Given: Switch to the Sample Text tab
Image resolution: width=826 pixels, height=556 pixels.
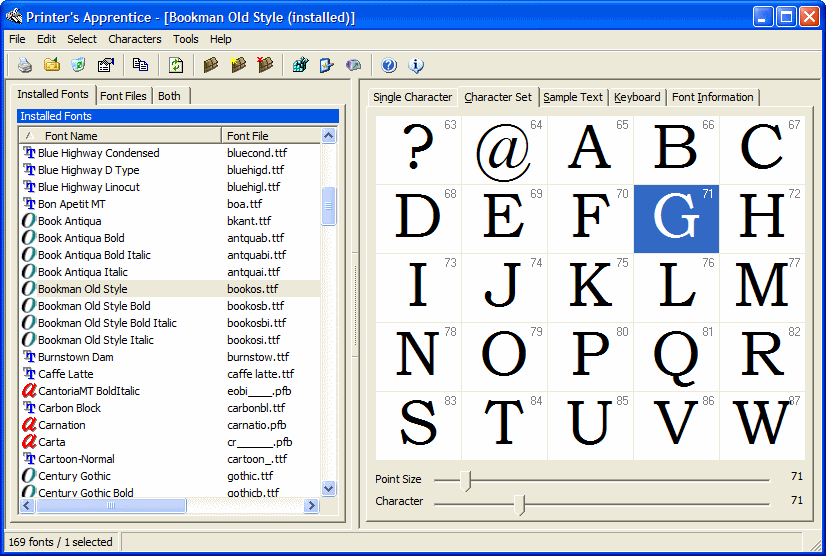Looking at the screenshot, I should [x=573, y=97].
